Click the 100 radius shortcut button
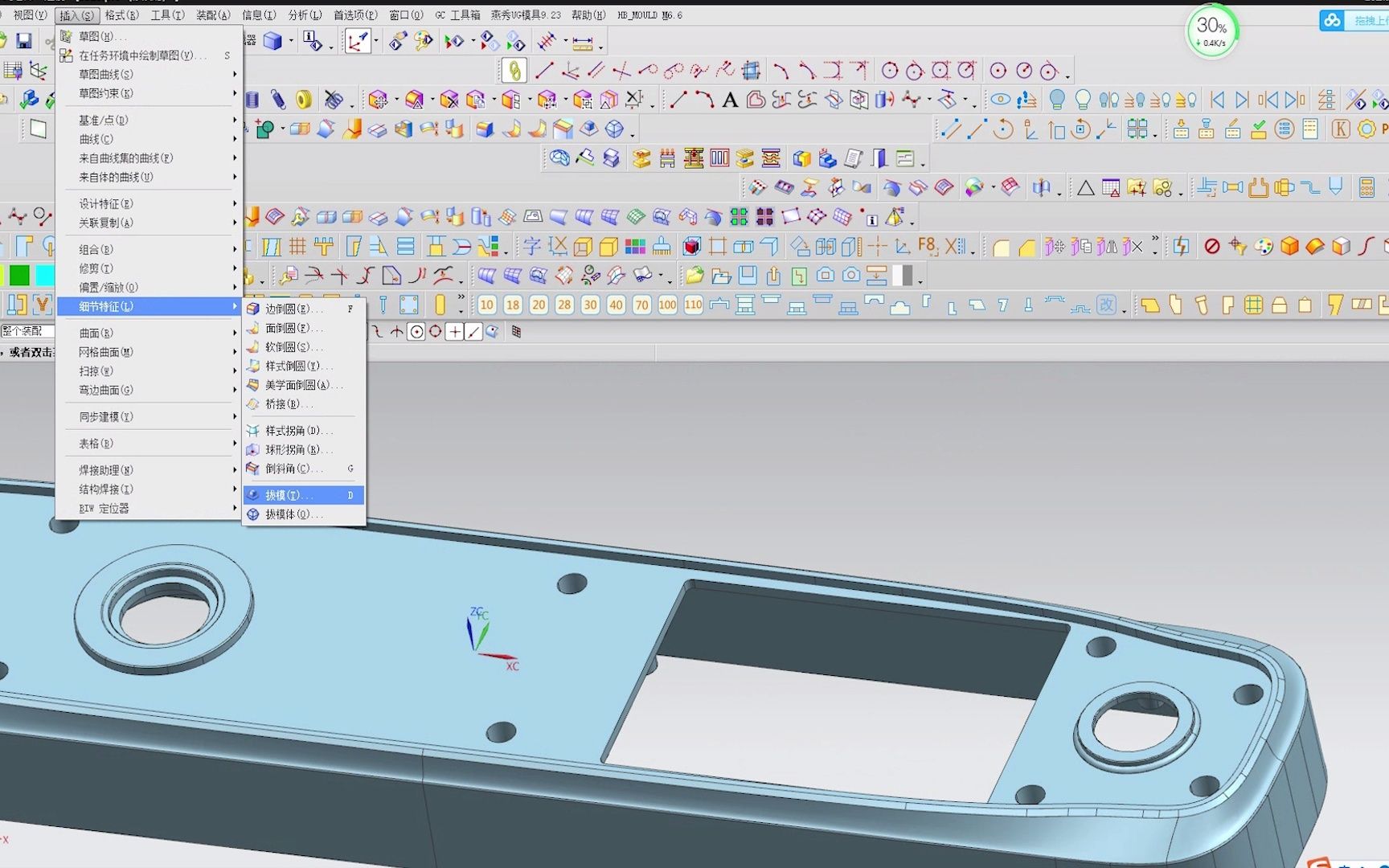This screenshot has height=868, width=1389. coord(666,305)
